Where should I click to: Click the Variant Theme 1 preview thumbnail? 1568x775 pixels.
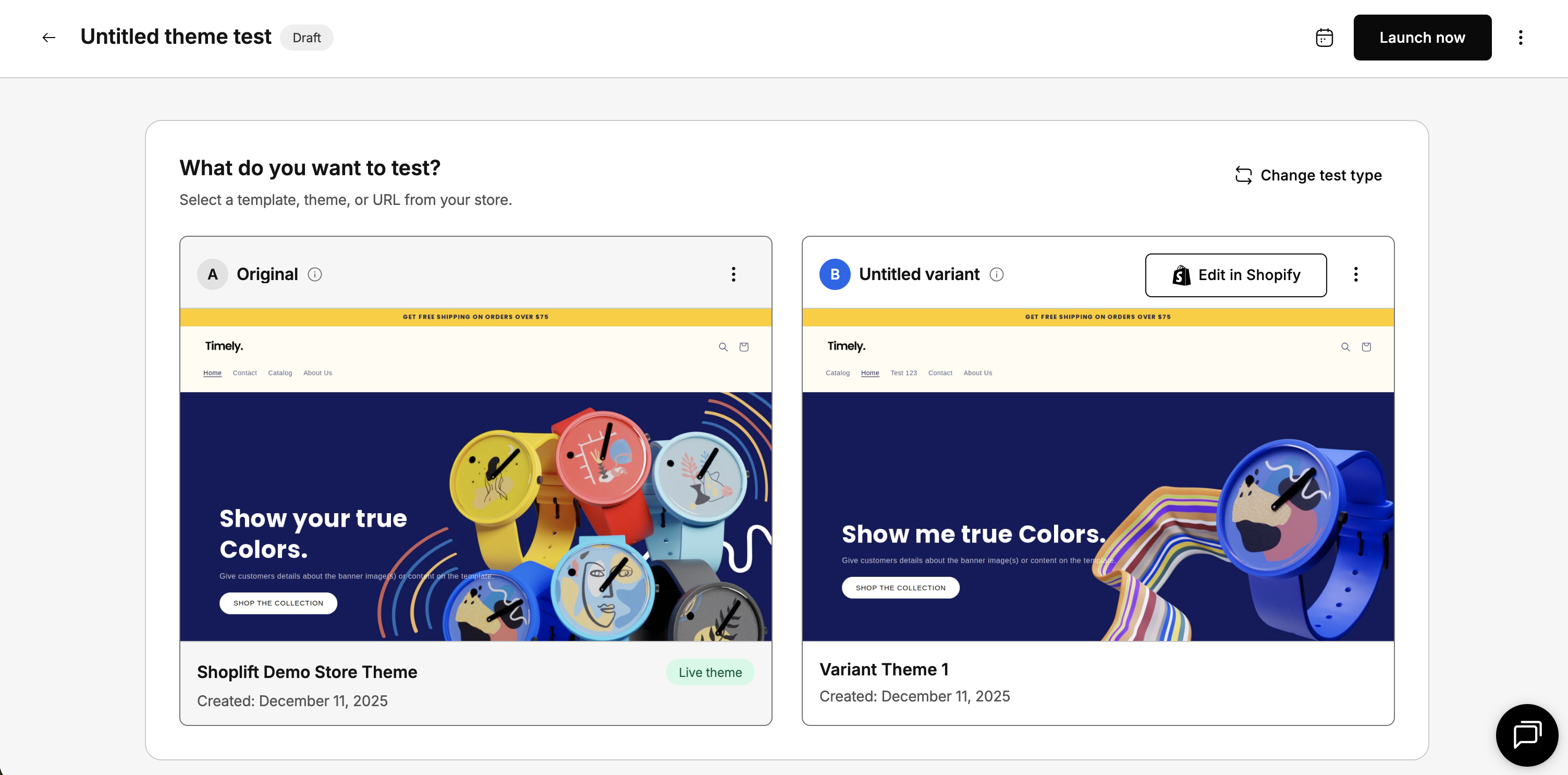click(1097, 475)
